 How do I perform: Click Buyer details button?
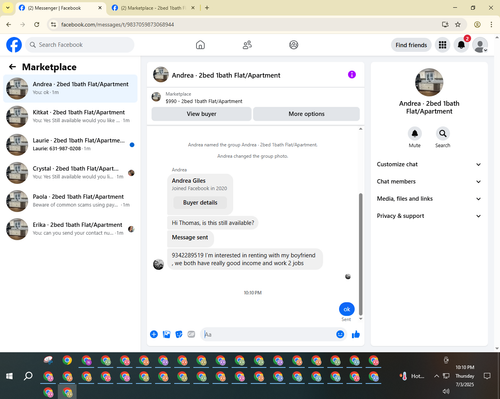pos(200,203)
